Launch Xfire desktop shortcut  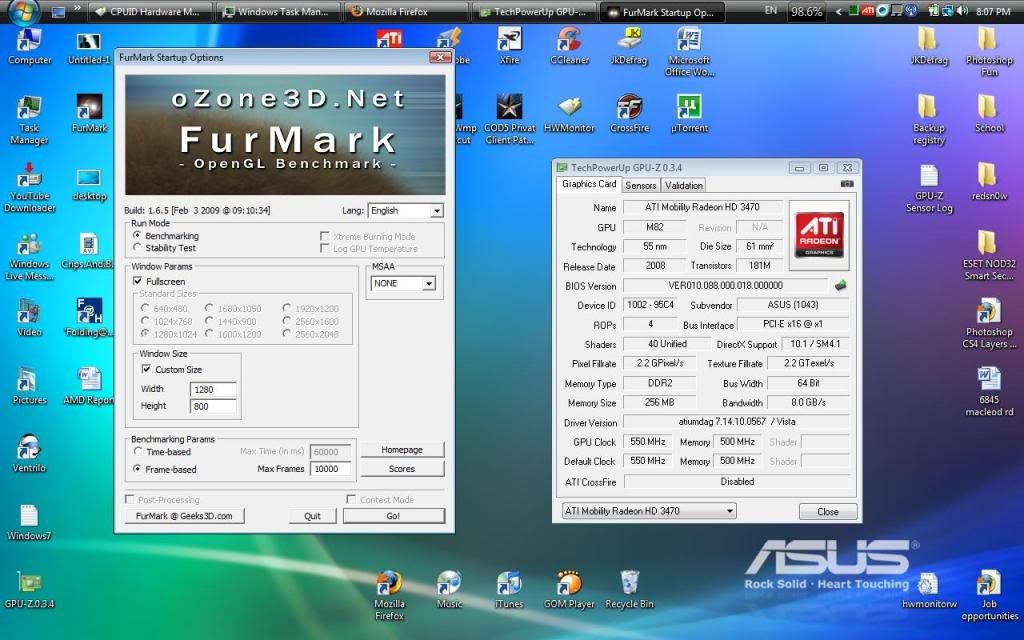coord(509,46)
